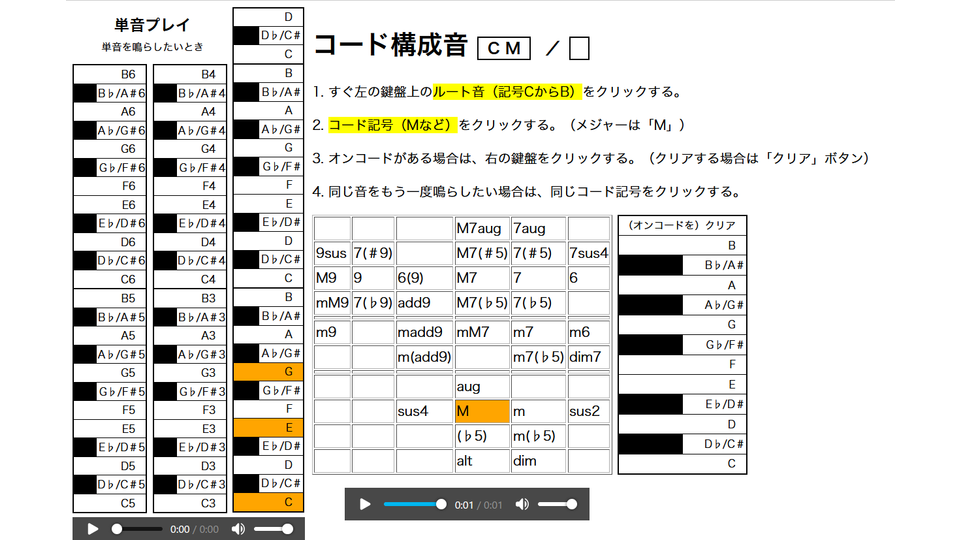This screenshot has width=960, height=540.
Task: Choose the sus4 chord cell
Action: 424,411
